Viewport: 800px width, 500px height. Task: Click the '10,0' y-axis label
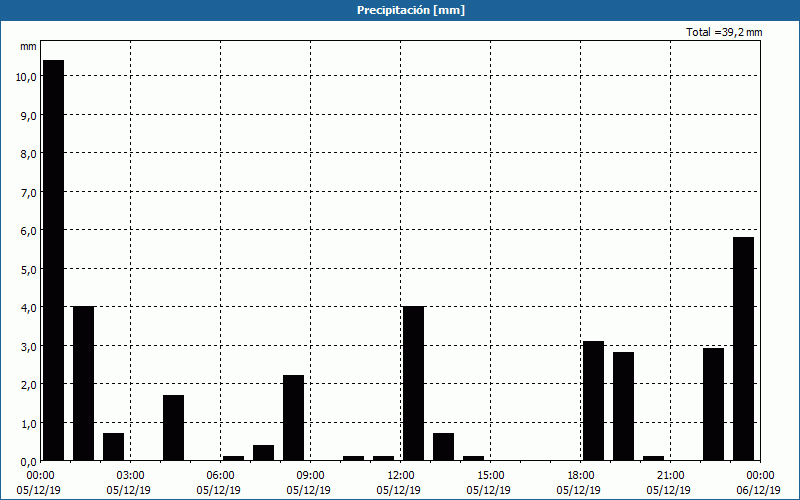point(26,77)
